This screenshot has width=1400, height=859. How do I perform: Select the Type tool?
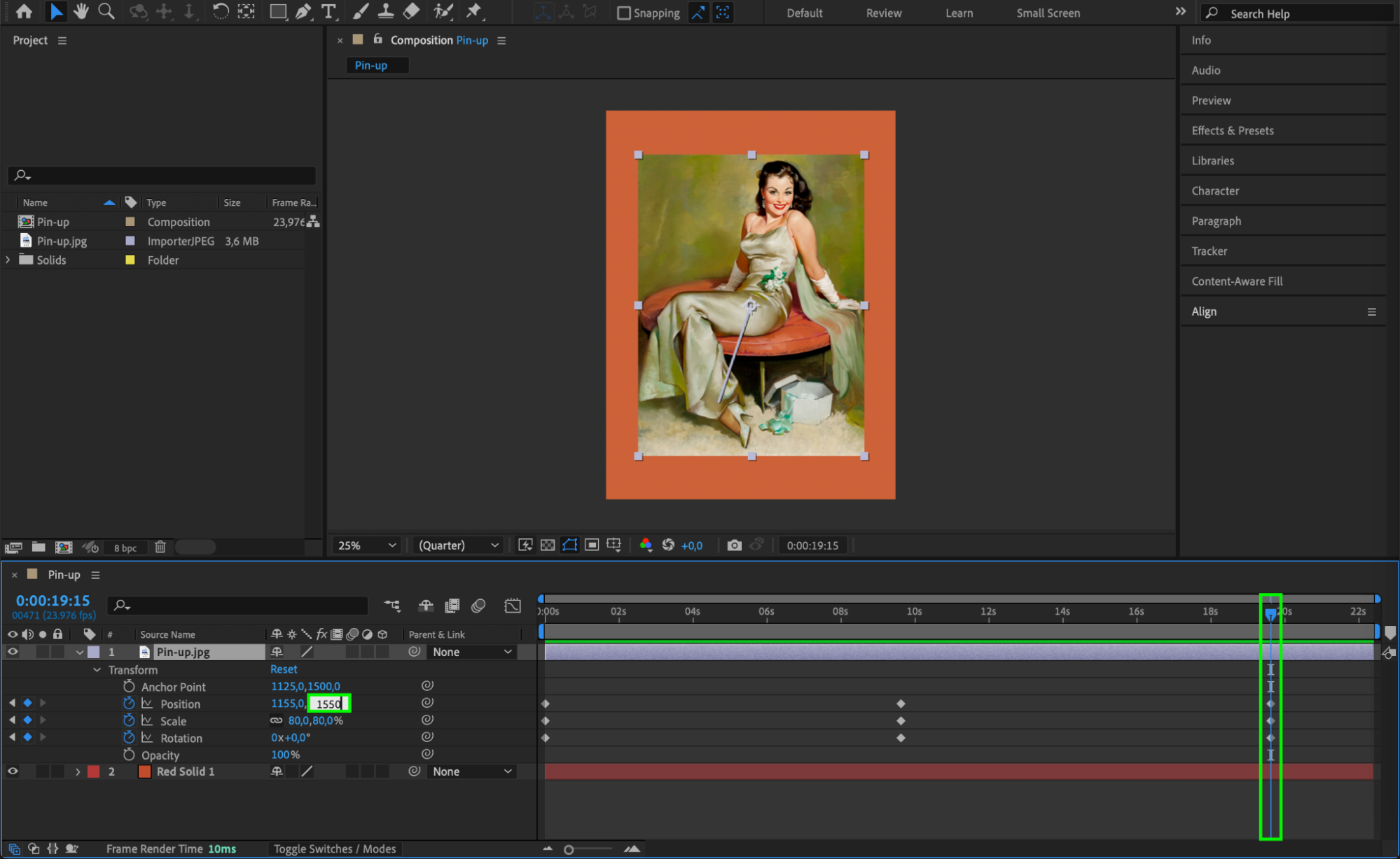click(x=328, y=11)
